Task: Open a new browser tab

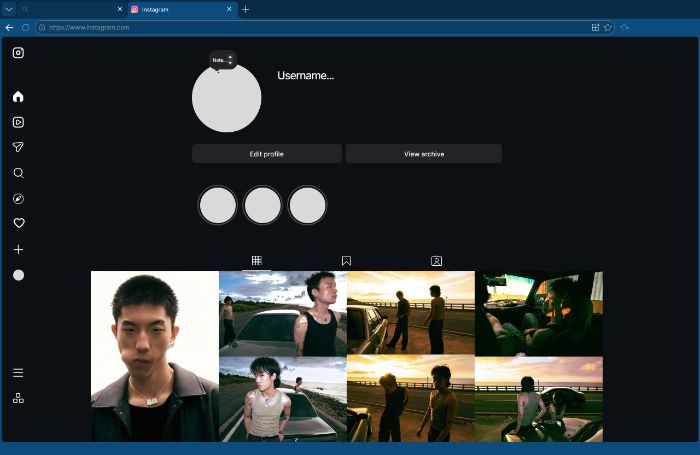Action: [x=246, y=9]
